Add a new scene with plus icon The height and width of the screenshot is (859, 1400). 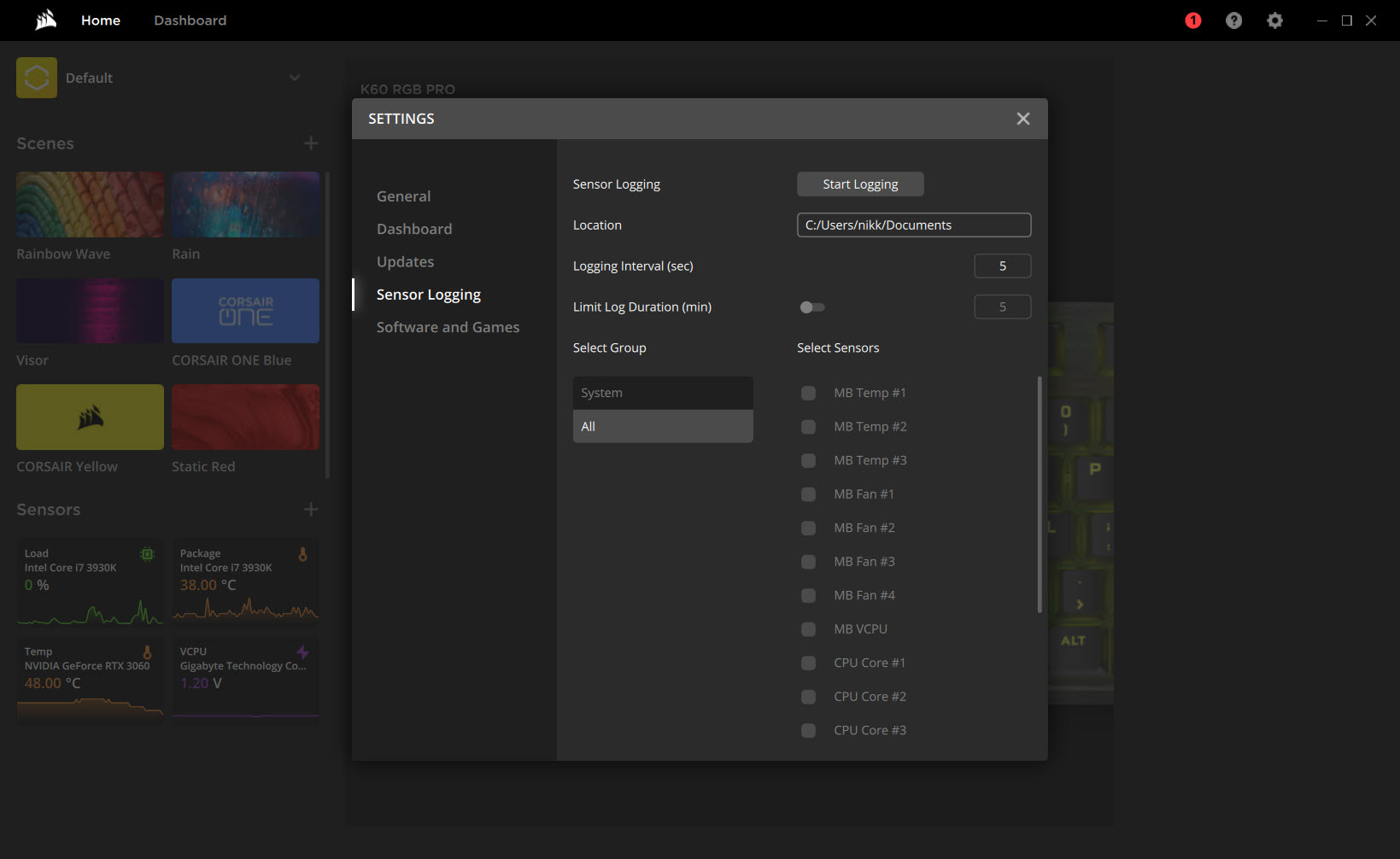[311, 143]
